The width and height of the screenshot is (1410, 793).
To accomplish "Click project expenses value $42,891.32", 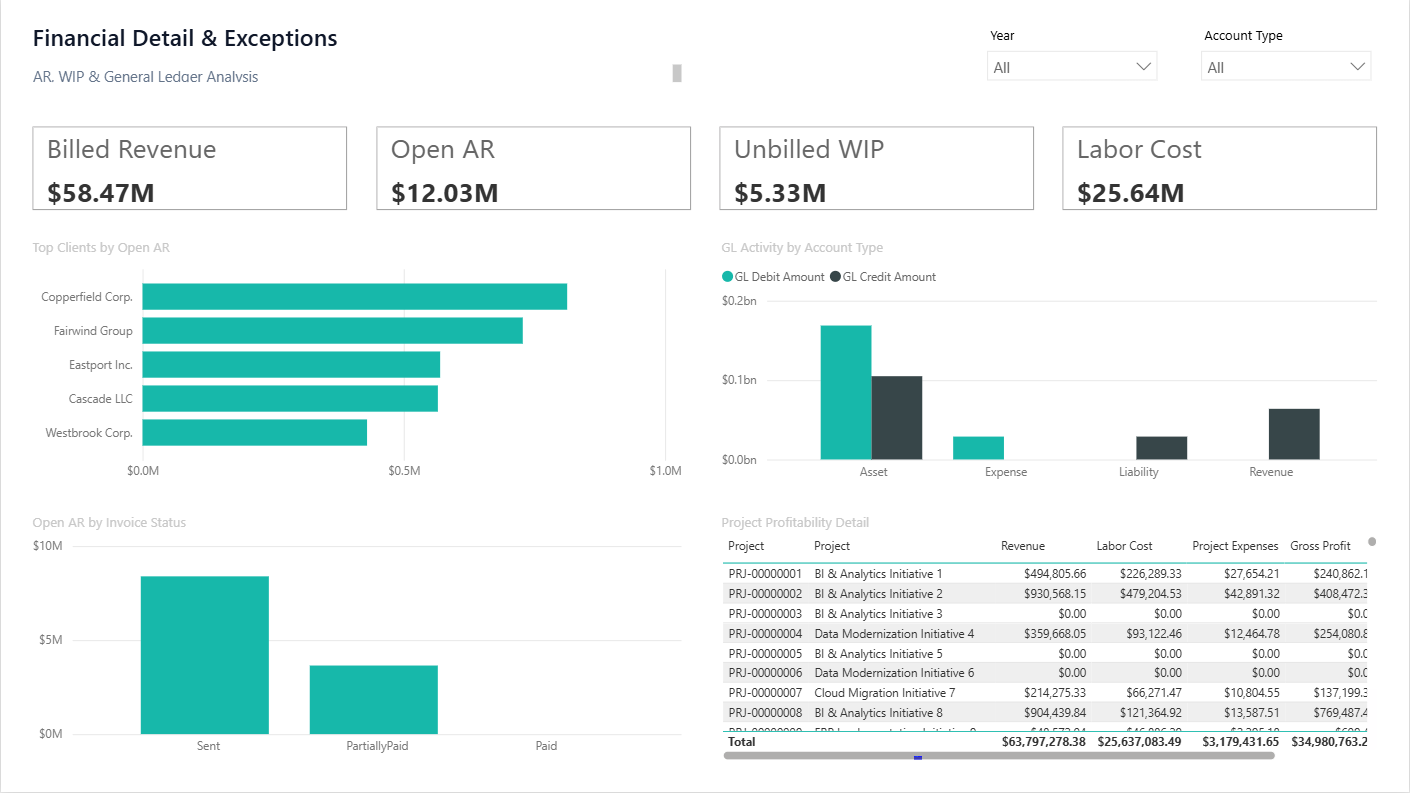I will click(x=1251, y=594).
